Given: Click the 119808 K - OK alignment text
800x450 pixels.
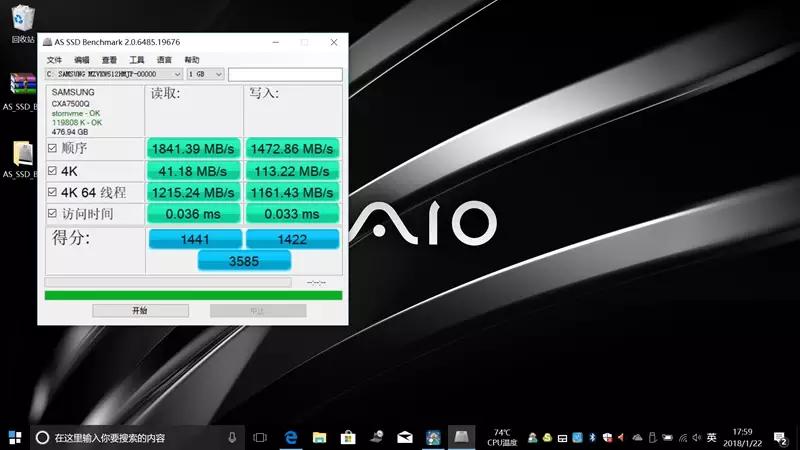Looking at the screenshot, I should coord(77,122).
